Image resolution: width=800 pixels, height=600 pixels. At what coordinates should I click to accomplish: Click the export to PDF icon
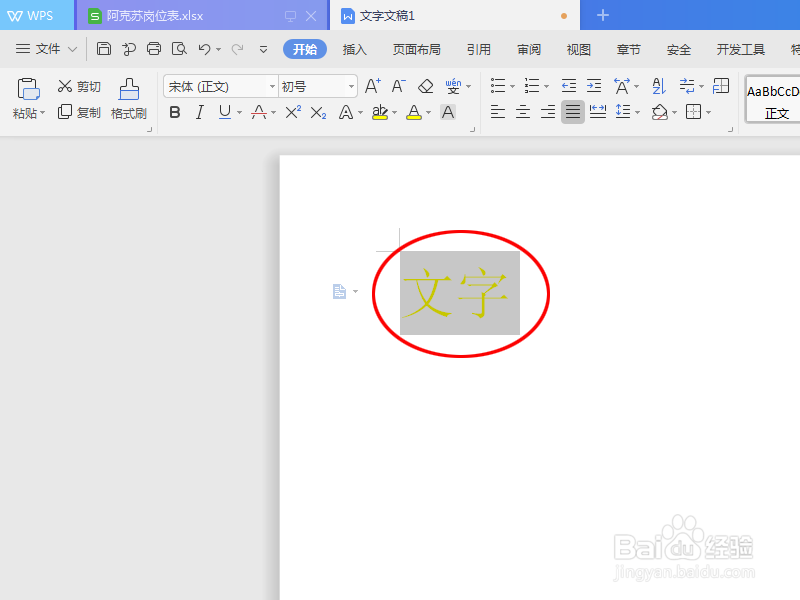point(129,48)
